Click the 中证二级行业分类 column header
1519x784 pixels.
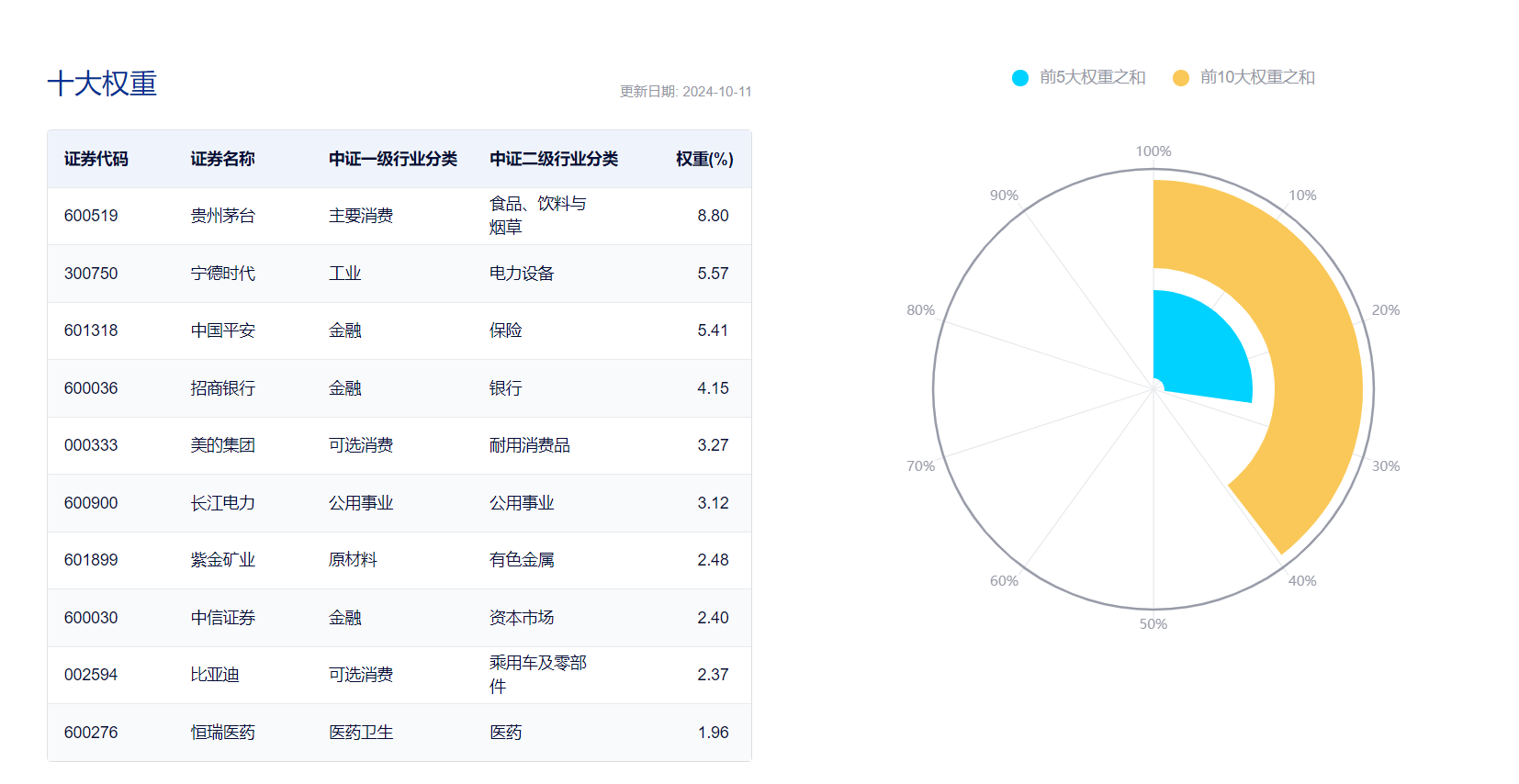coord(554,159)
